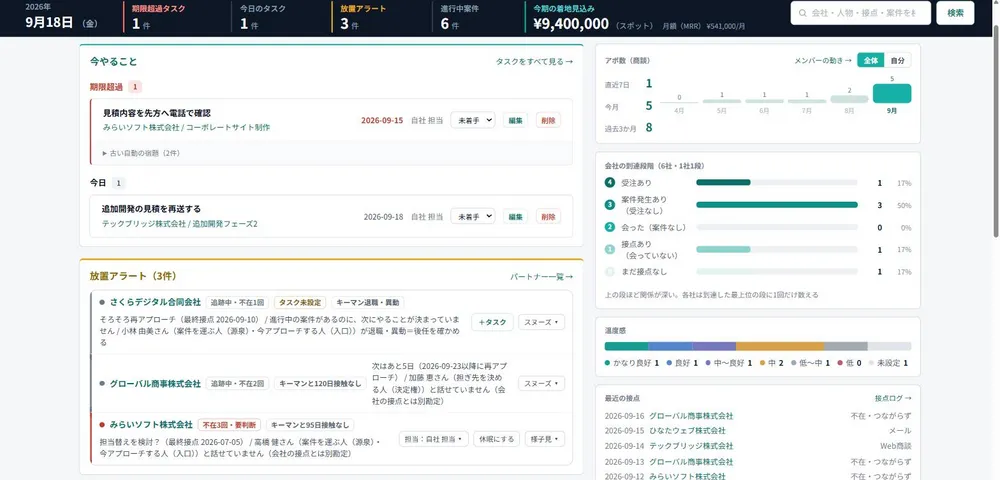This screenshot has width=1000, height=480.
Task: Click キーマンと95日接触なし tag
Action: 310,425
